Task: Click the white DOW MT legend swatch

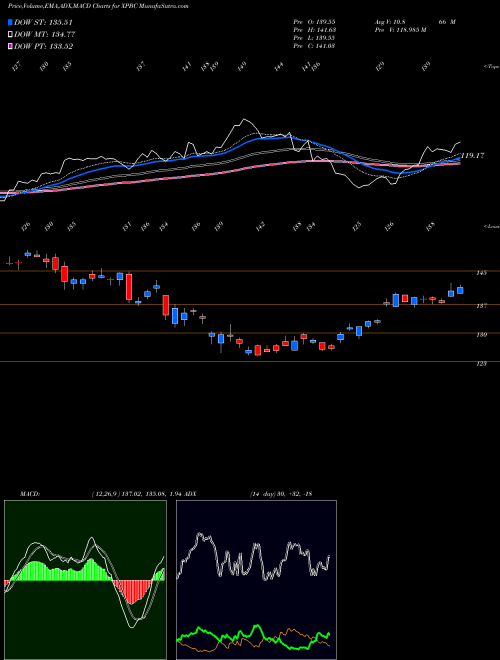Action: 11,35
